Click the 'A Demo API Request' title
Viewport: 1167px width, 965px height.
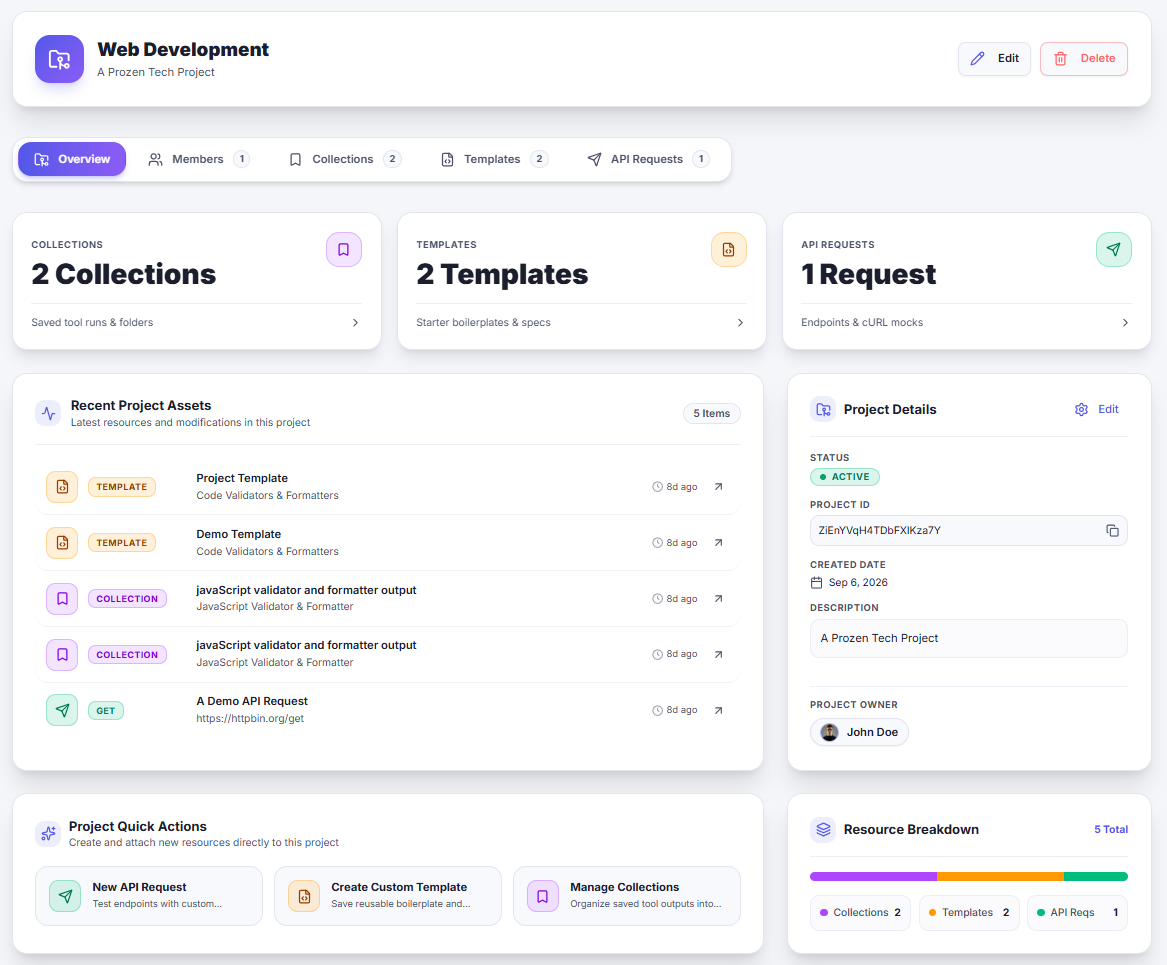(x=252, y=701)
